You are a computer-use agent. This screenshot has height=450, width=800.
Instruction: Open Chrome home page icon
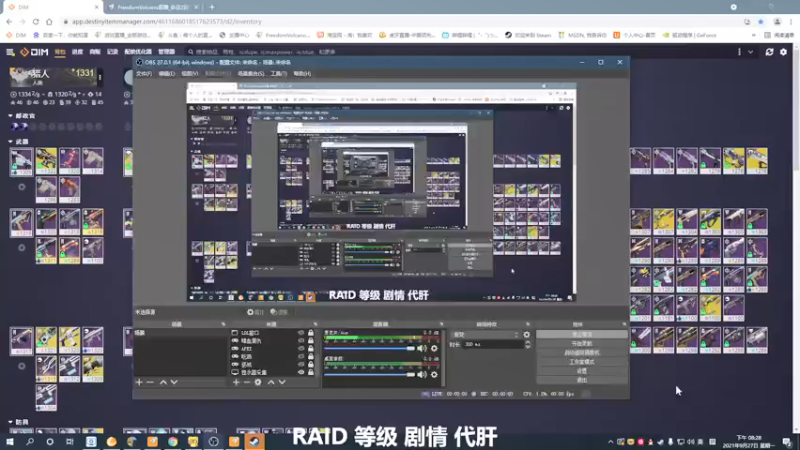pos(49,21)
